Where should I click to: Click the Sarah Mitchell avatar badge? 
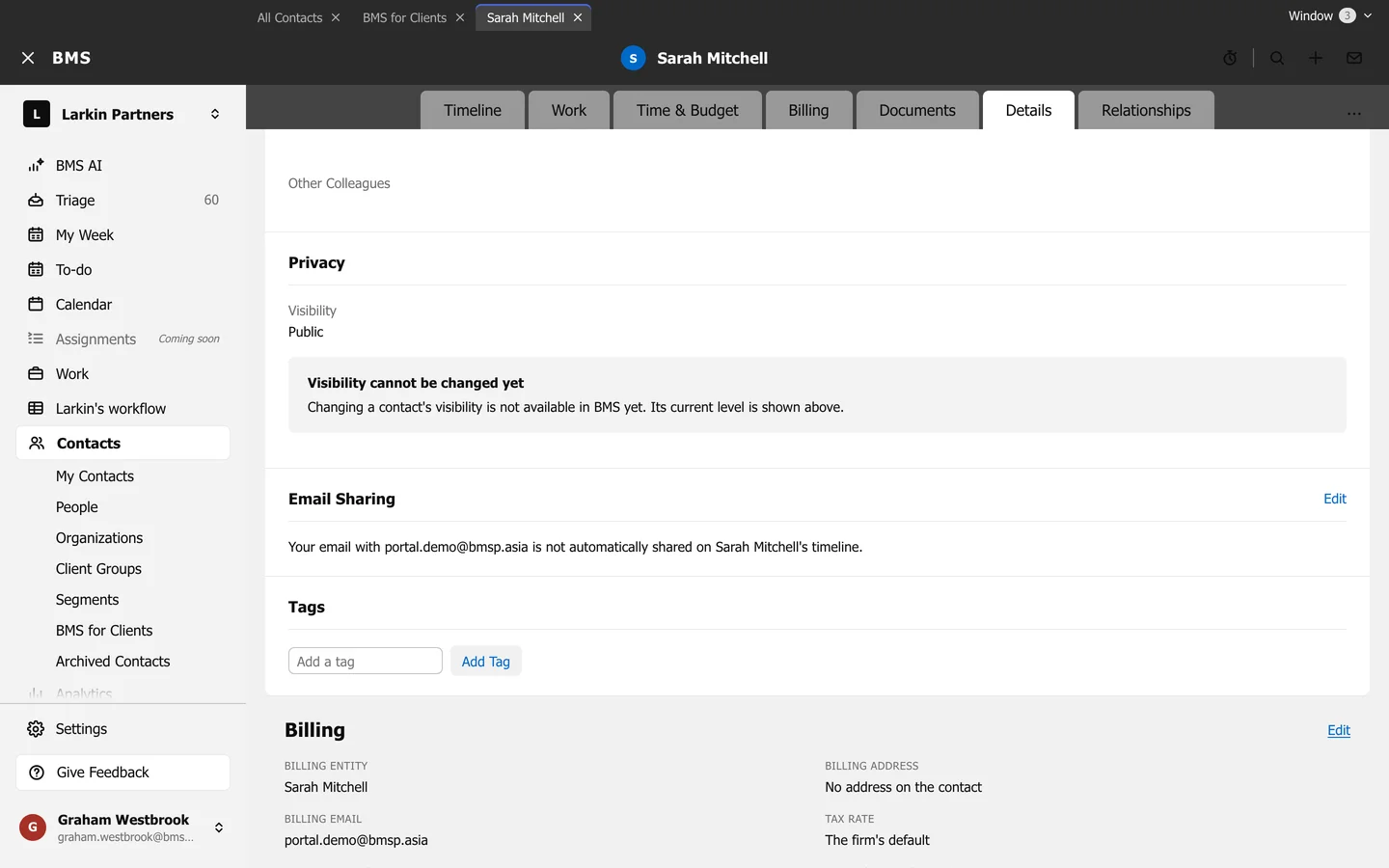coord(633,58)
